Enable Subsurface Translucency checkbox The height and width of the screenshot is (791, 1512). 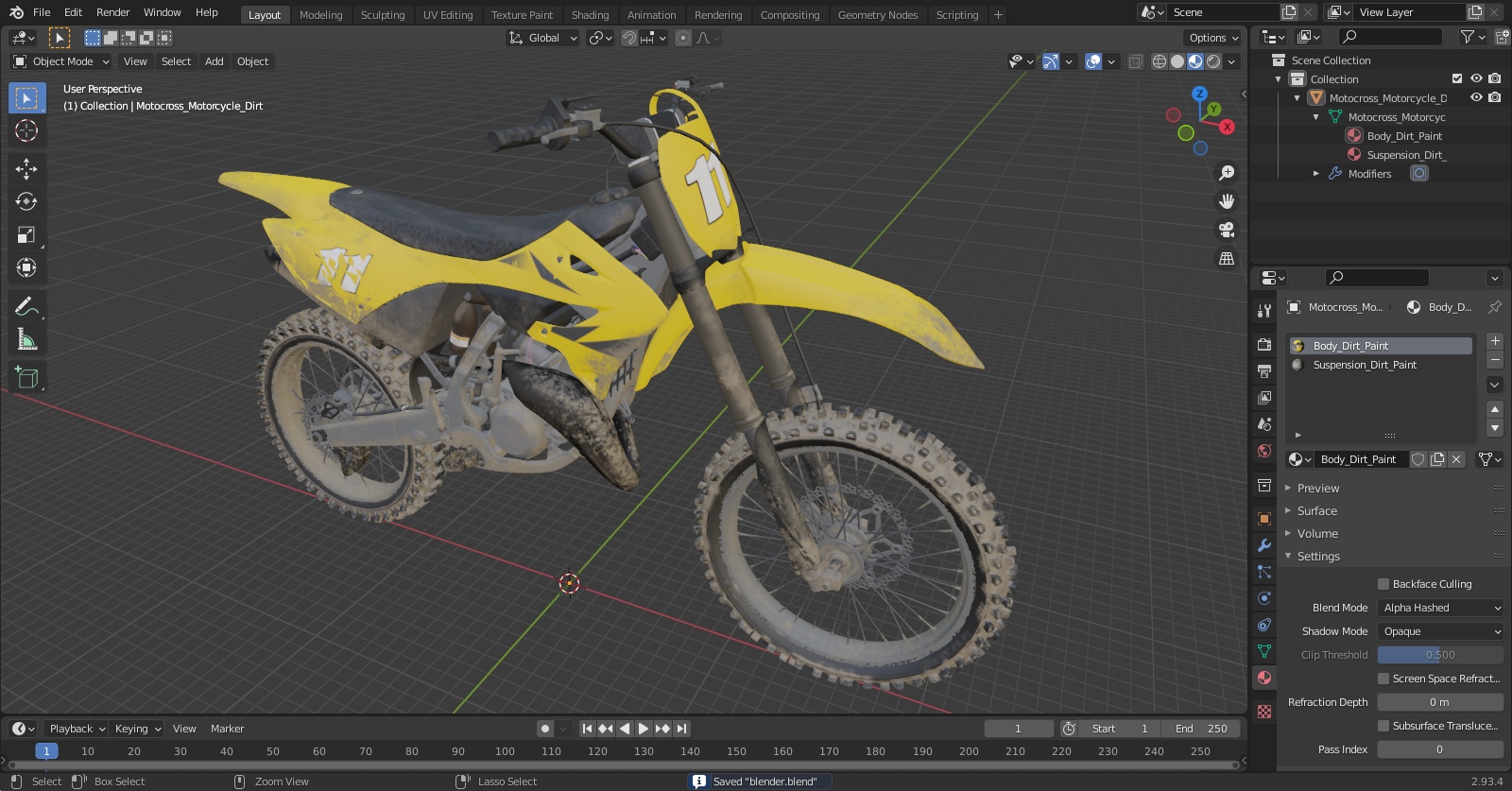[x=1383, y=726]
